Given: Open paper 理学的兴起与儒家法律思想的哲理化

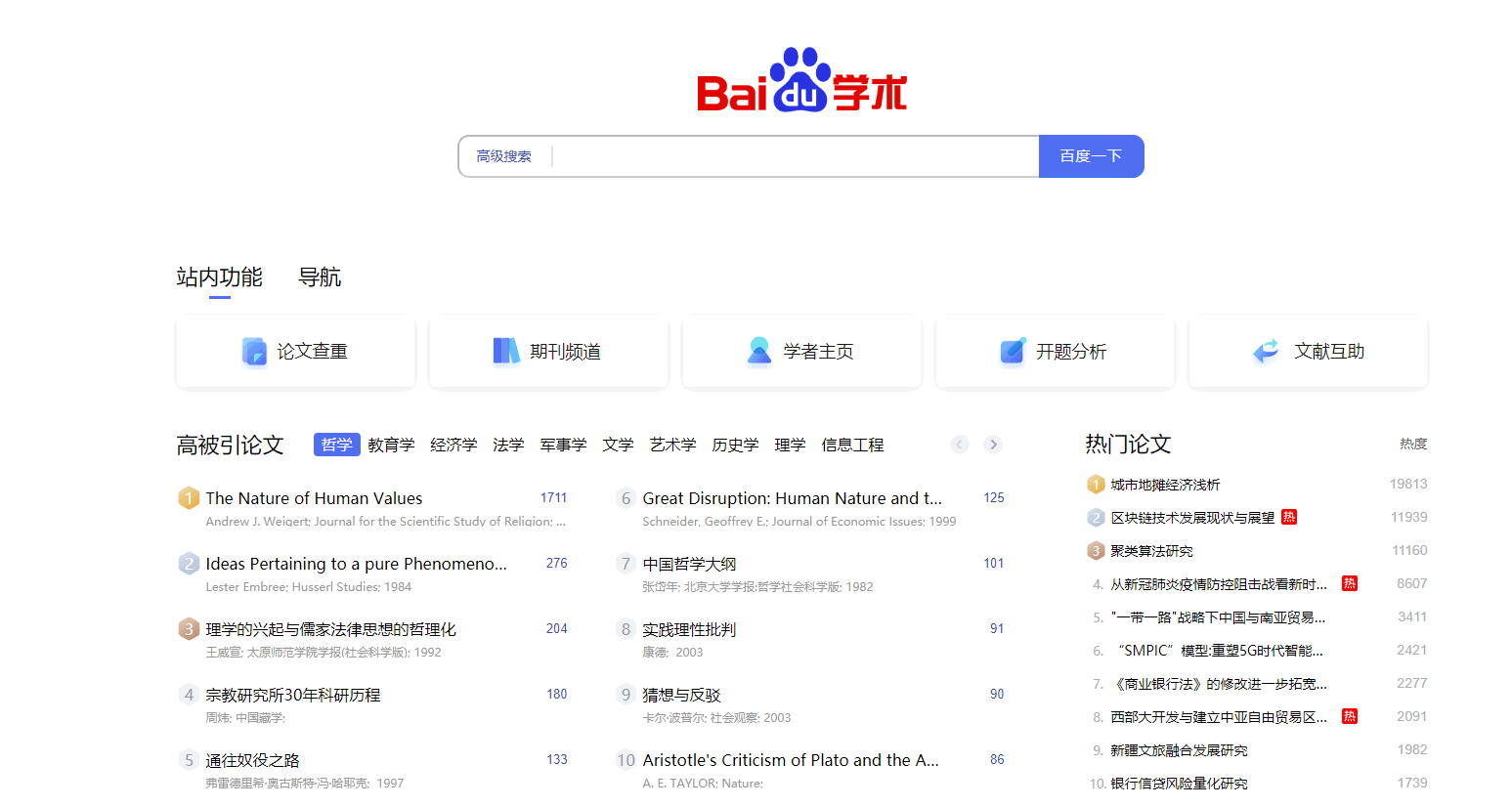Looking at the screenshot, I should 330,629.
